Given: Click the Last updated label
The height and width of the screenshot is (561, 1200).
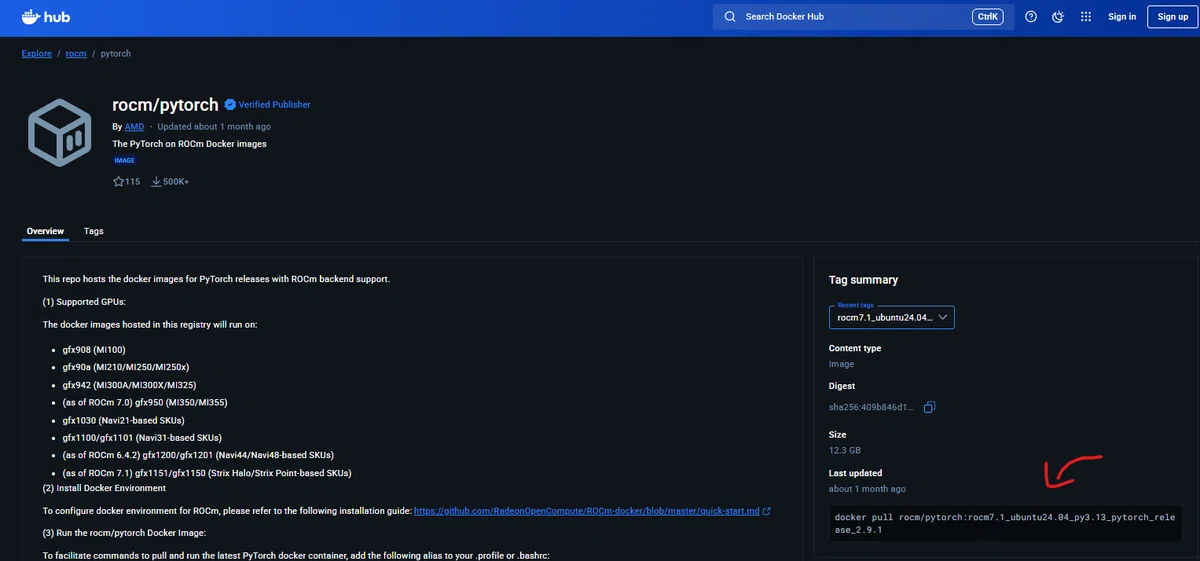Looking at the screenshot, I should point(856,473).
